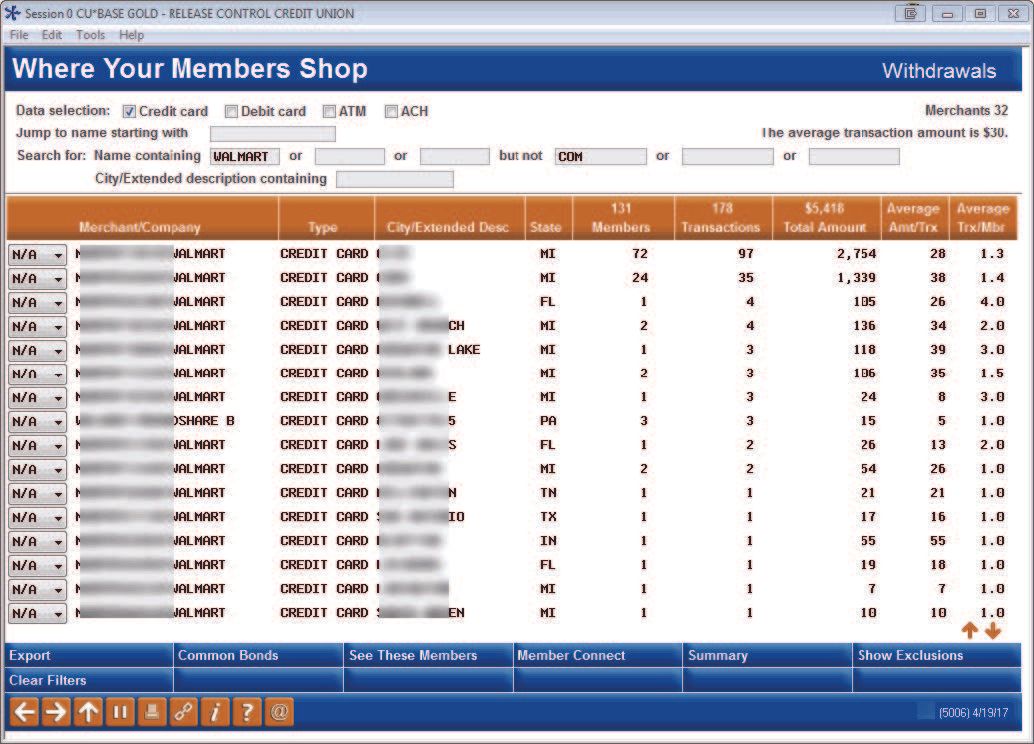Open the question mark help icon
The image size is (1034, 744).
(x=247, y=712)
